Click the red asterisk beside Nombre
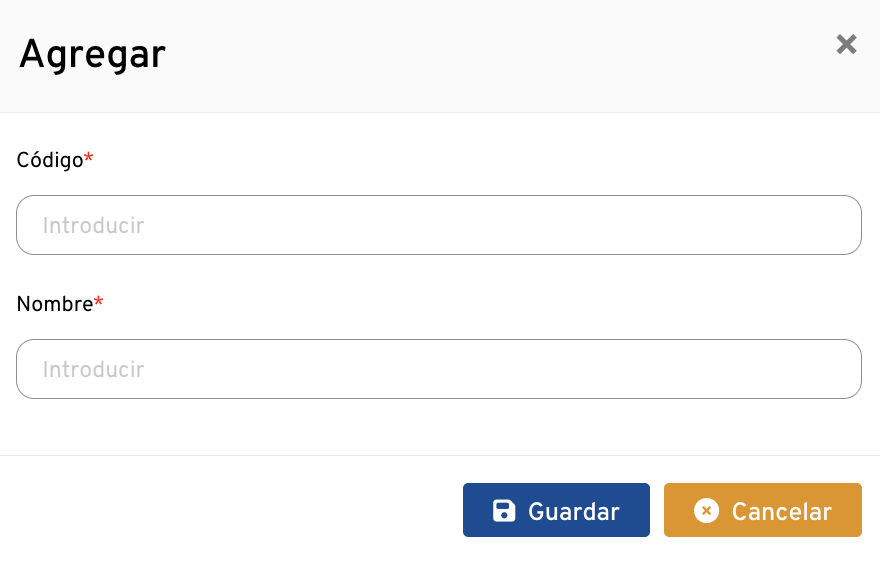The height and width of the screenshot is (562, 880). 99,303
